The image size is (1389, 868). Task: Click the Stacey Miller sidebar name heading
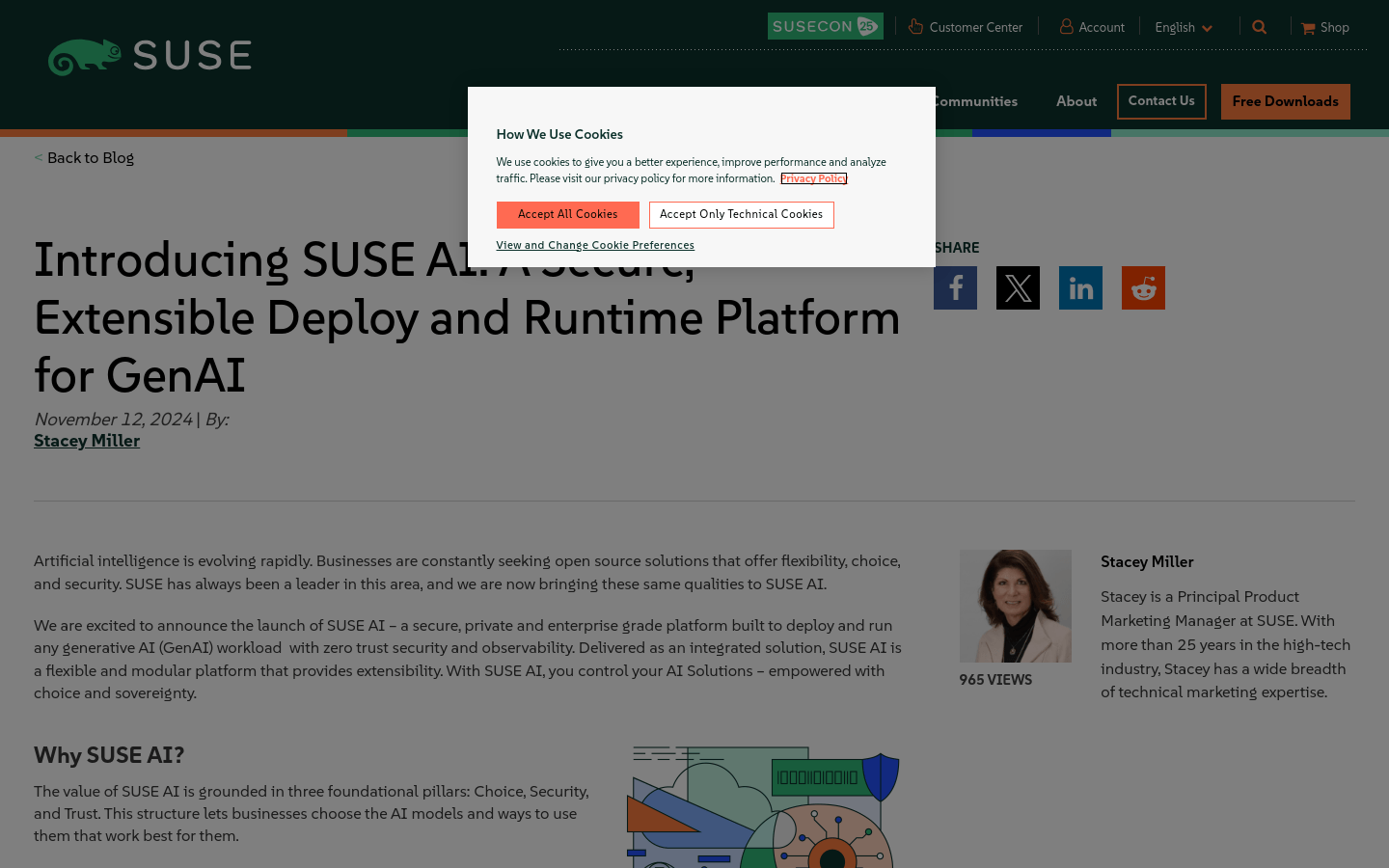click(x=1147, y=561)
